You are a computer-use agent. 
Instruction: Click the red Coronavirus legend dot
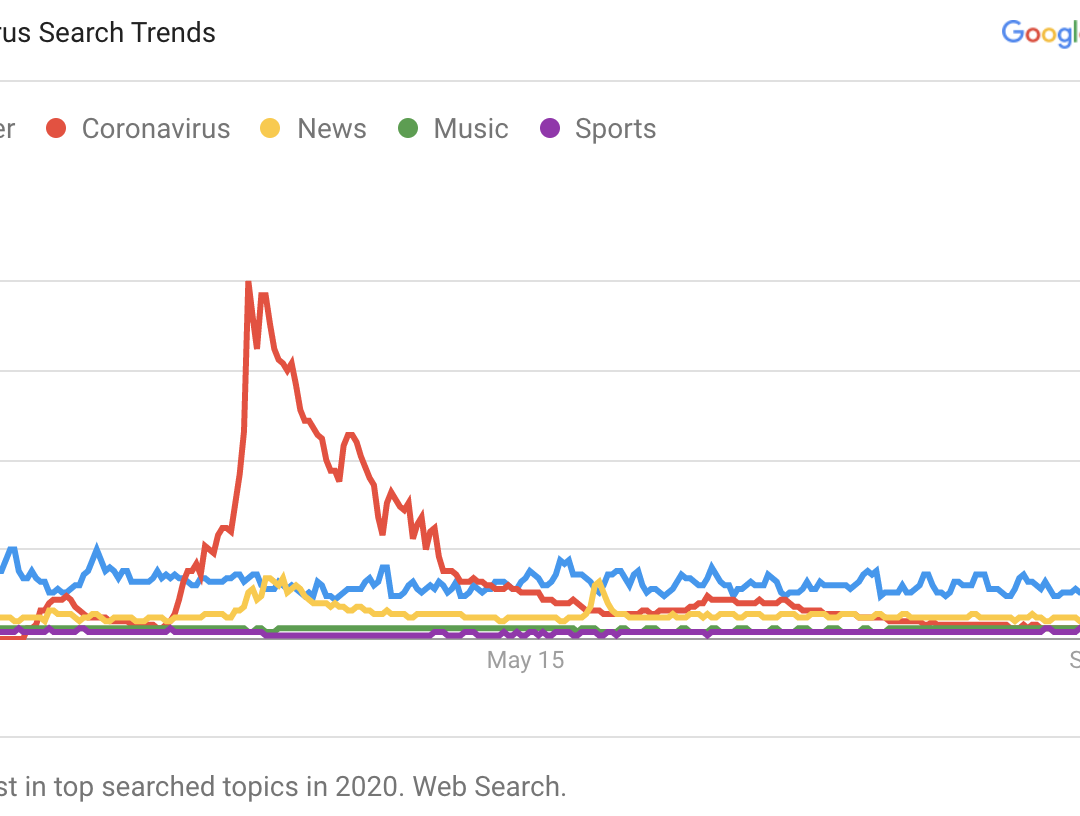pos(56,129)
